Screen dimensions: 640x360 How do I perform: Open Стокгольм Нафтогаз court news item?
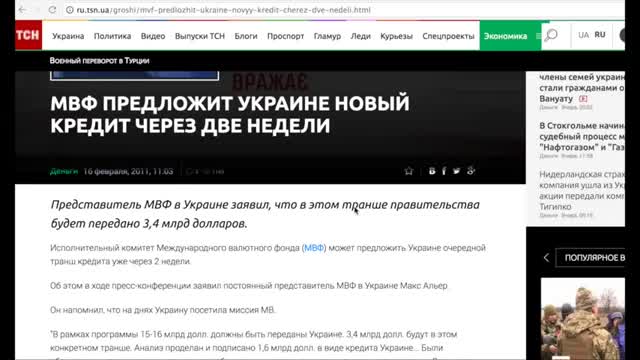pos(582,136)
